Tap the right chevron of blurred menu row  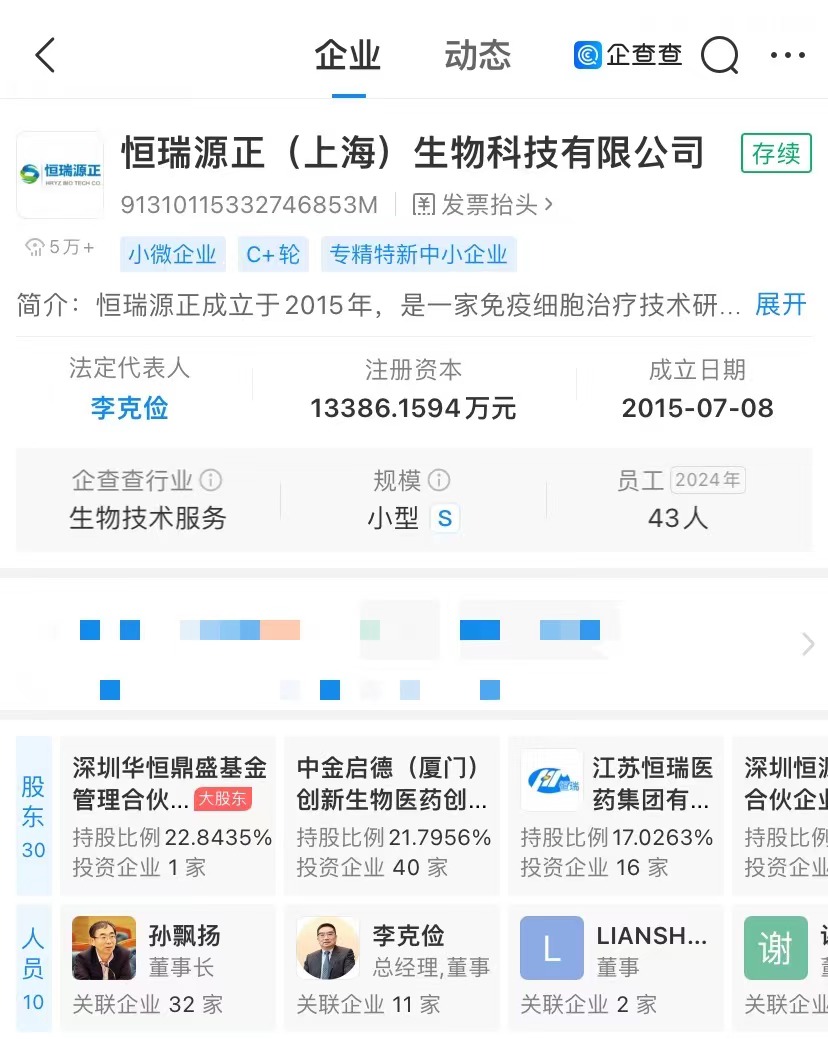(807, 643)
